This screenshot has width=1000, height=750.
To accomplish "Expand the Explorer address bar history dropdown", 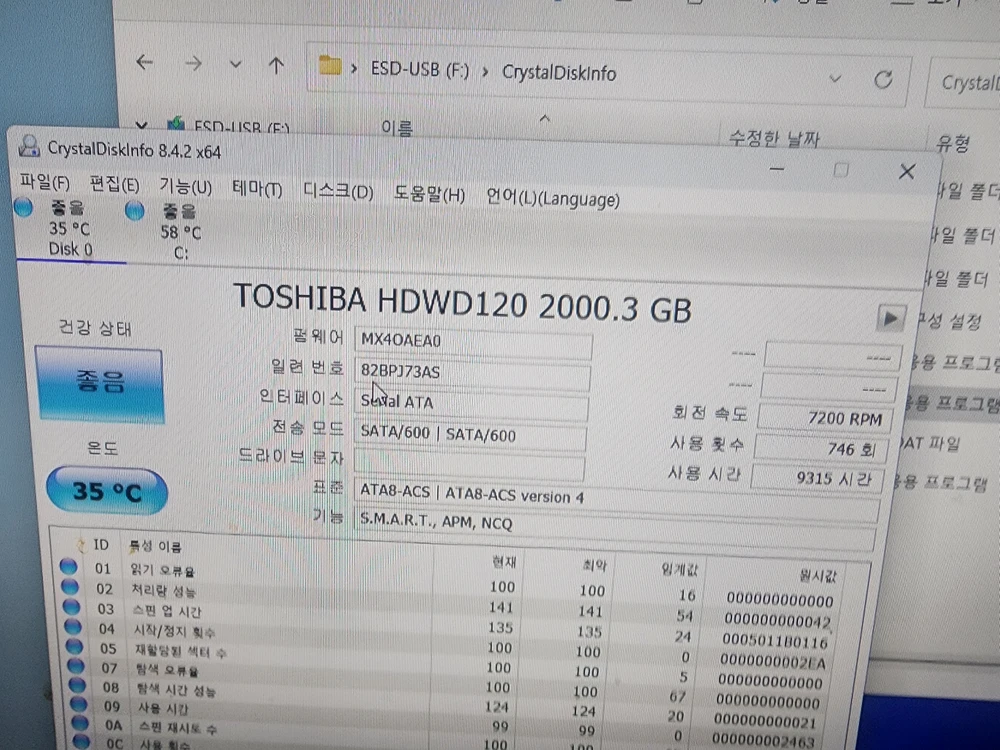I will [835, 79].
